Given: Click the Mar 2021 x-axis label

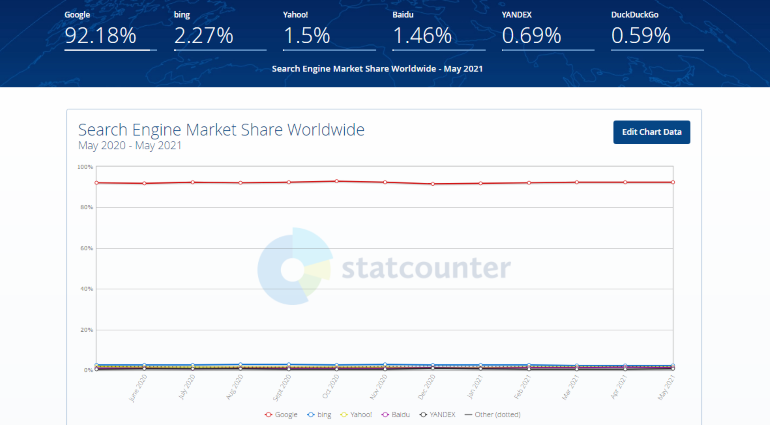Looking at the screenshot, I should 571,387.
